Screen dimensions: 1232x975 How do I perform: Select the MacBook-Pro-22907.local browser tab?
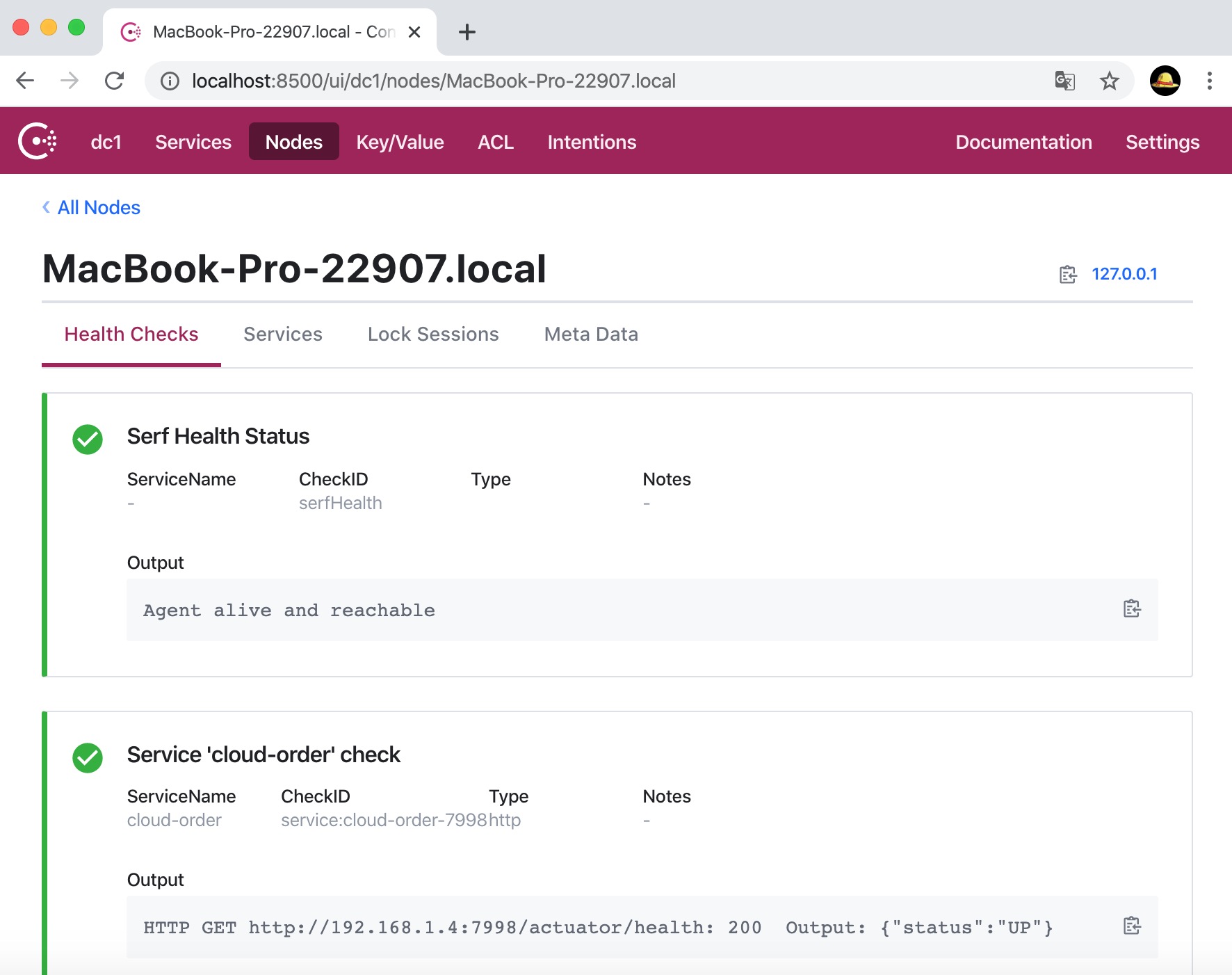[x=270, y=32]
